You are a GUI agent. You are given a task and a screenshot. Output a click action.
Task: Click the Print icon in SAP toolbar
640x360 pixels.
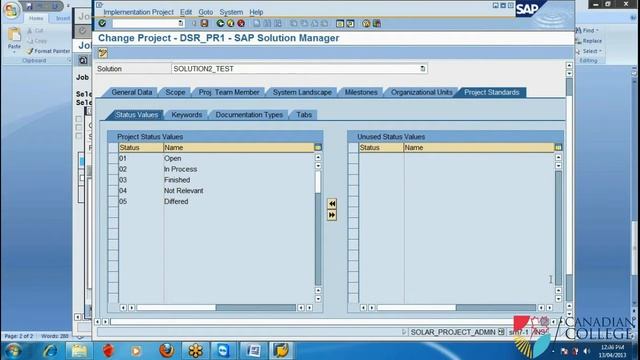click(x=257, y=23)
